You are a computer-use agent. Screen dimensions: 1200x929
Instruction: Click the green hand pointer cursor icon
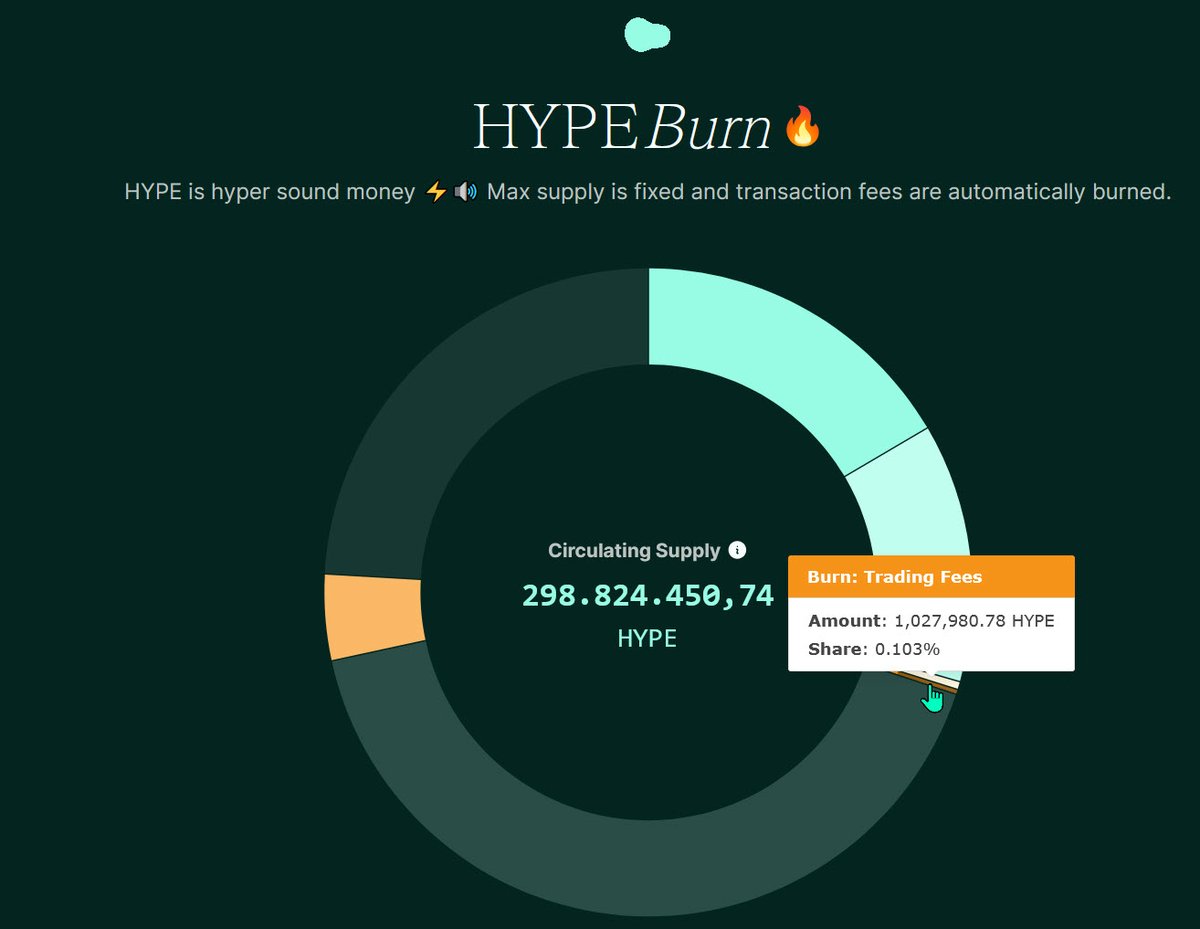[x=932, y=697]
